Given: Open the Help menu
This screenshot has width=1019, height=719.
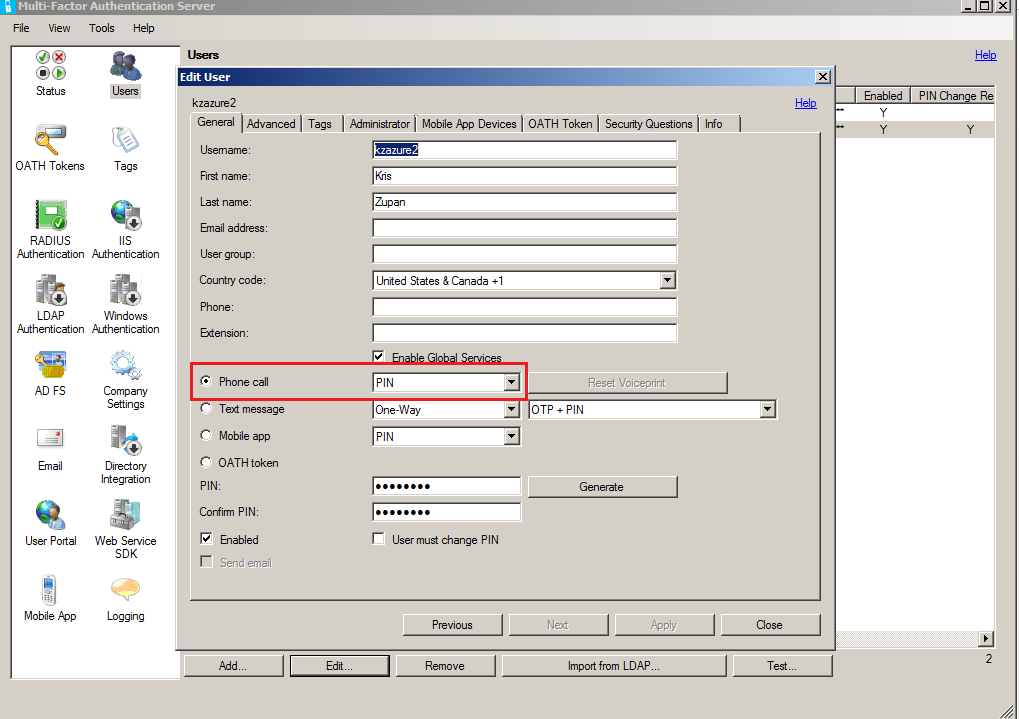Looking at the screenshot, I should [144, 28].
